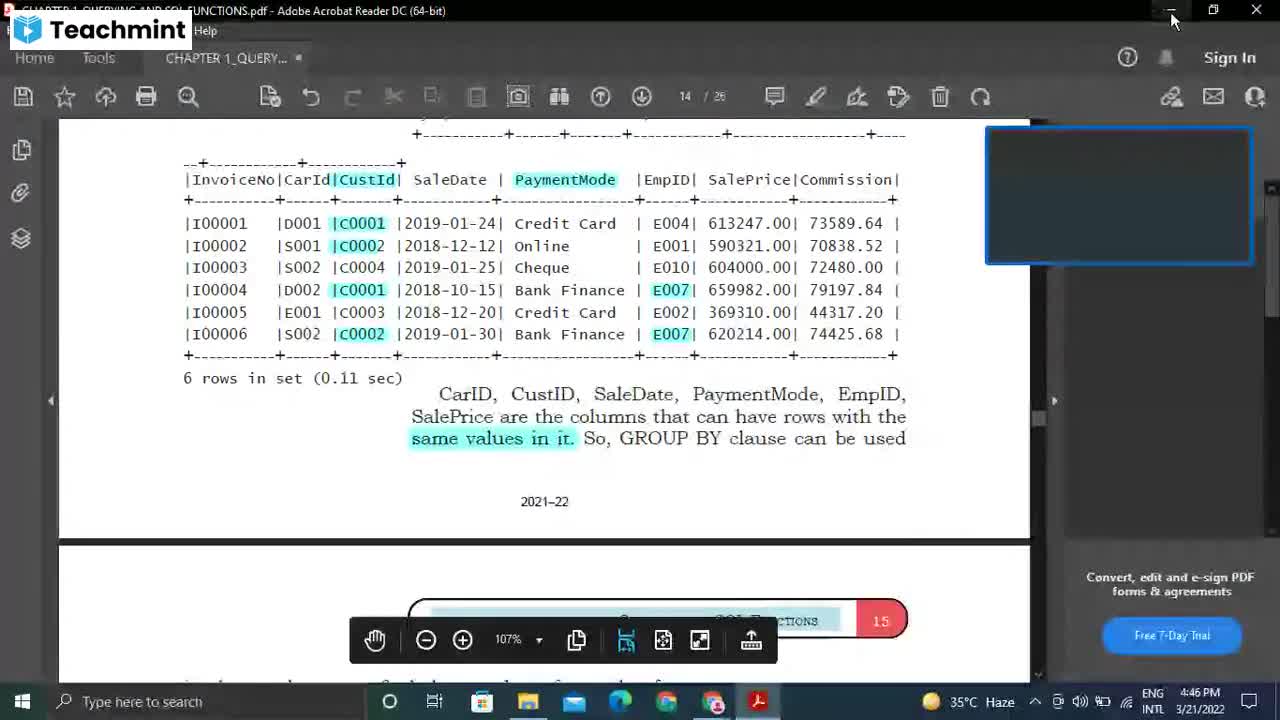
Task: Zoom out with the minus button
Action: click(x=426, y=640)
